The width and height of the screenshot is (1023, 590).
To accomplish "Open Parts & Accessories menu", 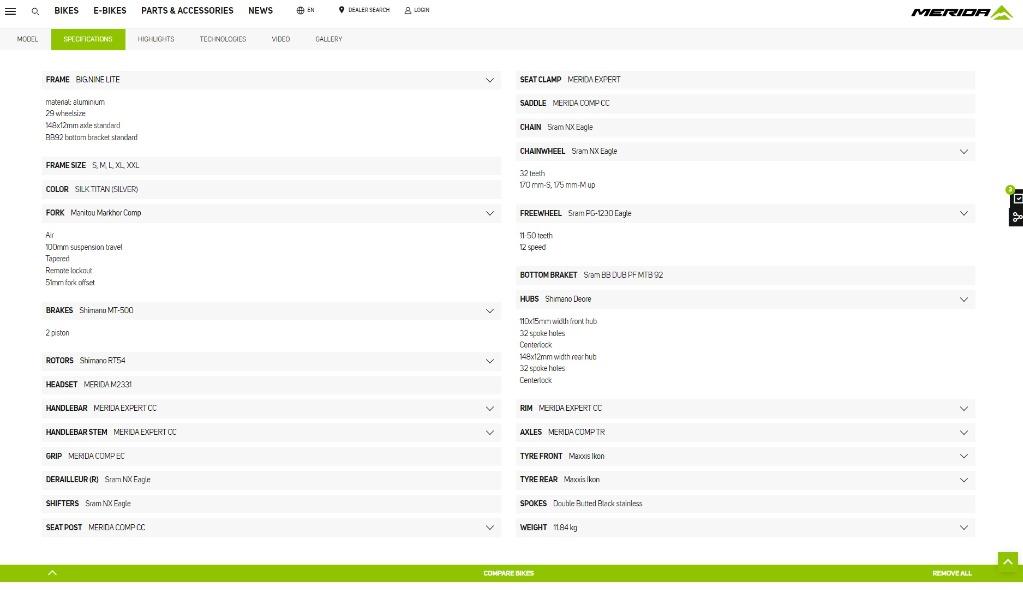I will point(187,10).
